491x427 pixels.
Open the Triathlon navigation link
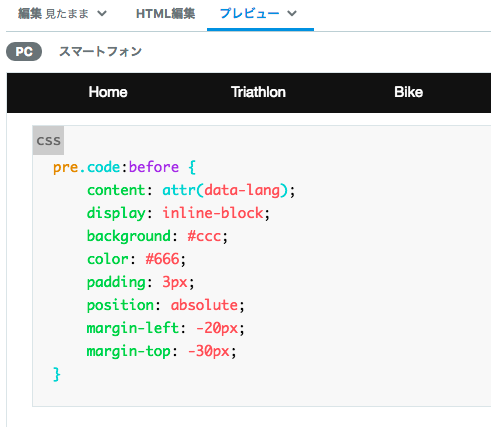258,92
